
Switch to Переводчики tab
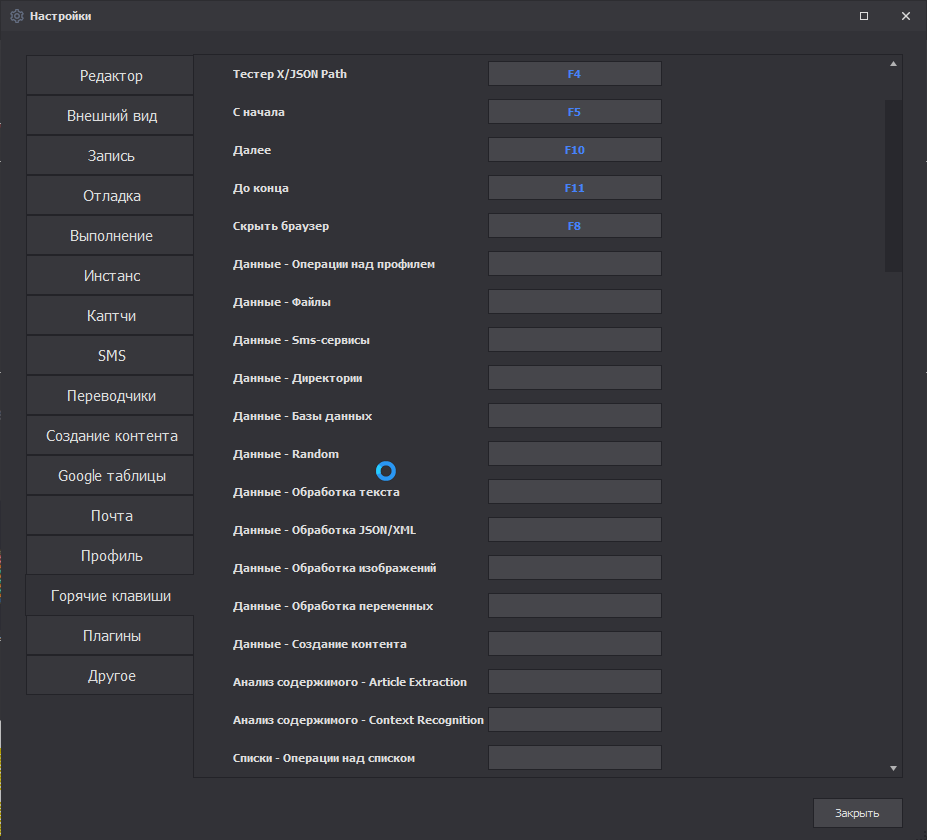110,395
